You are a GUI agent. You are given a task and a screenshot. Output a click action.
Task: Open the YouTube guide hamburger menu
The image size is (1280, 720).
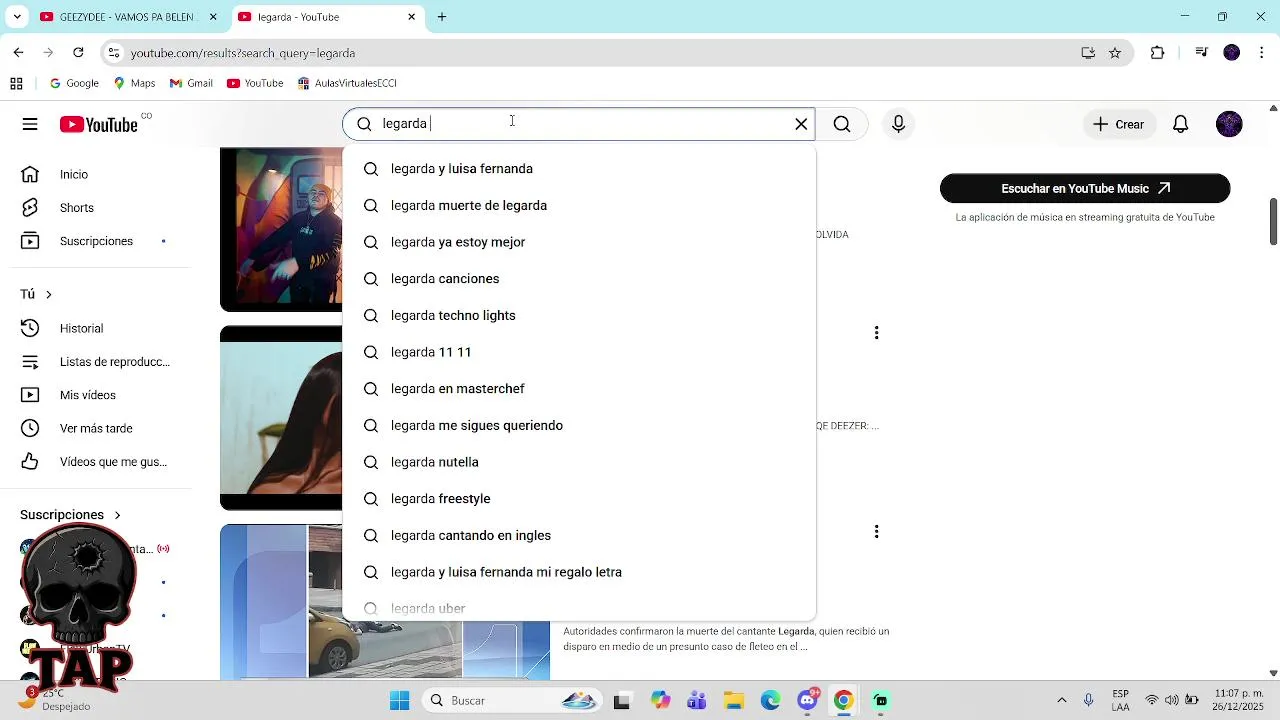coord(30,124)
